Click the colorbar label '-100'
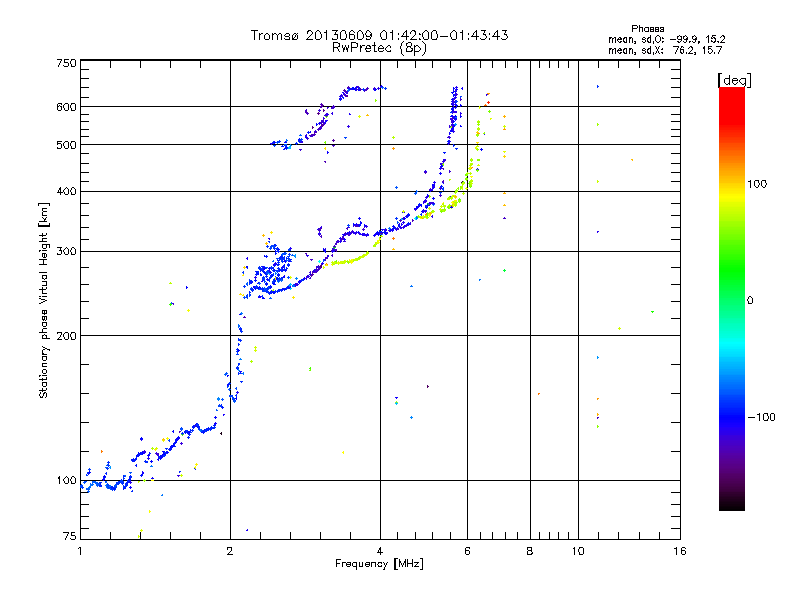The width and height of the screenshot is (800, 600). coord(761,417)
